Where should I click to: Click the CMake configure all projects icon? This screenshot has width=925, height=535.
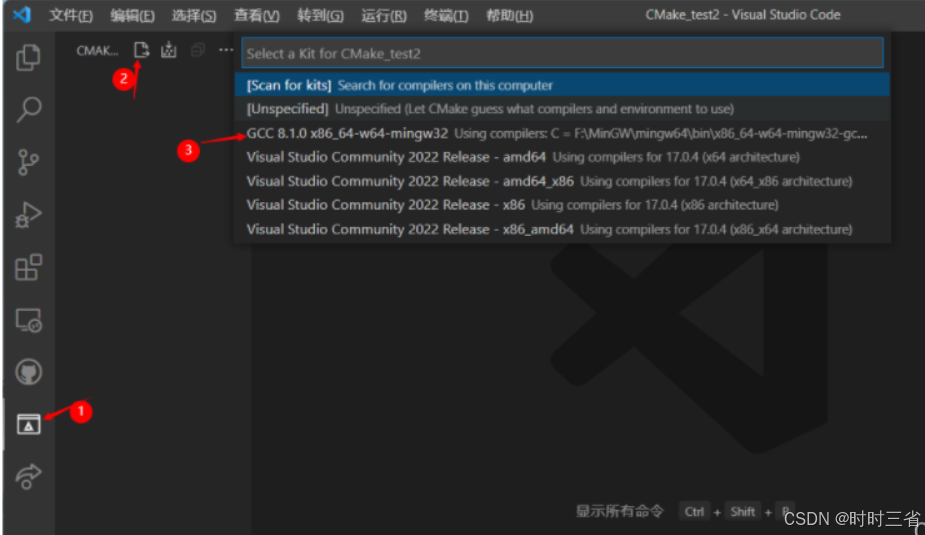141,50
